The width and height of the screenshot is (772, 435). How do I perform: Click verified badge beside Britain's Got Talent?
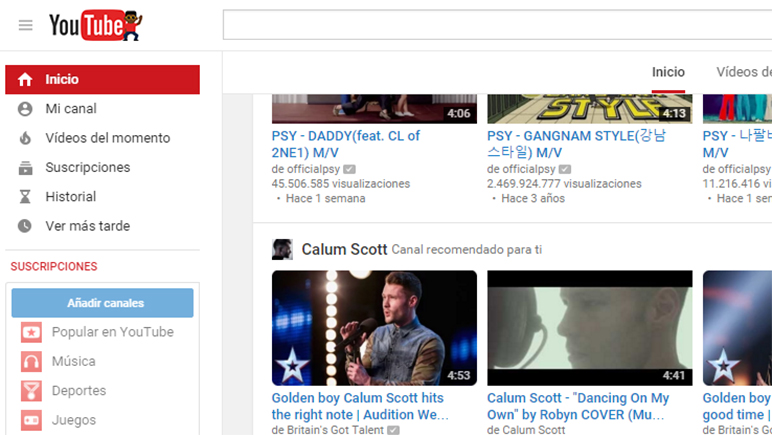click(x=393, y=430)
